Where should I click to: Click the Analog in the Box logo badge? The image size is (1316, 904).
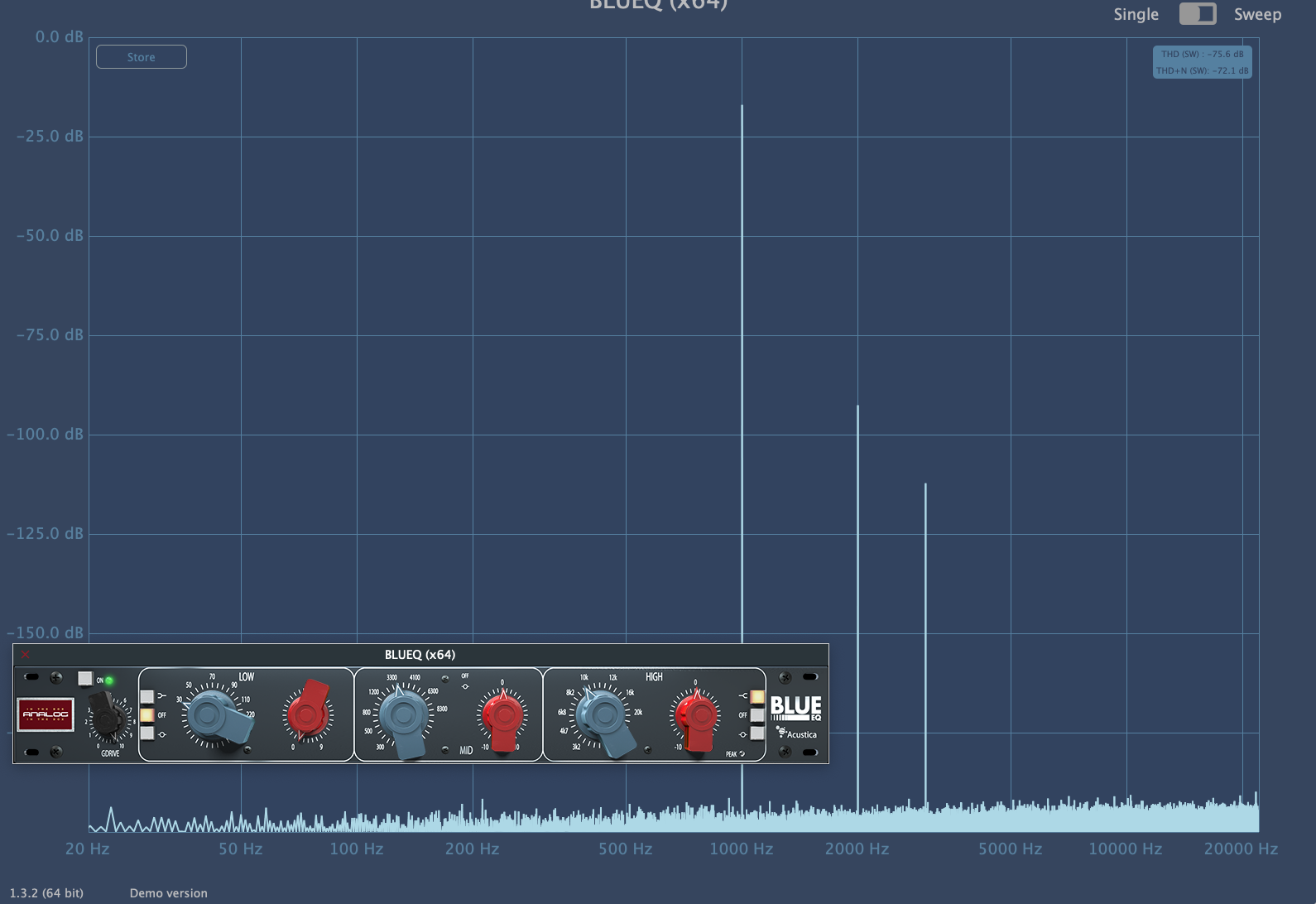(46, 714)
